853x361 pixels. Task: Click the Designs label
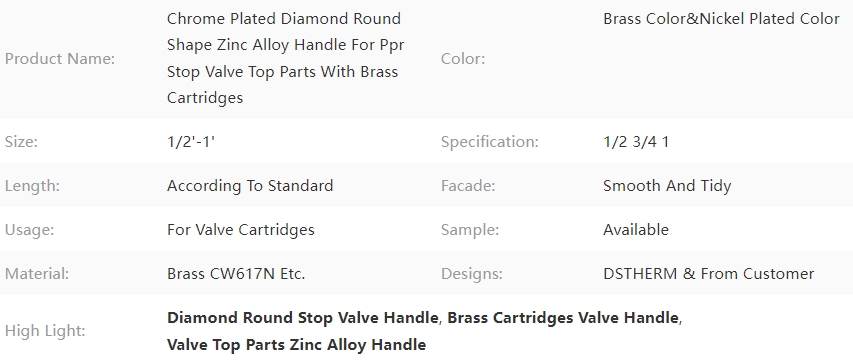coord(472,274)
